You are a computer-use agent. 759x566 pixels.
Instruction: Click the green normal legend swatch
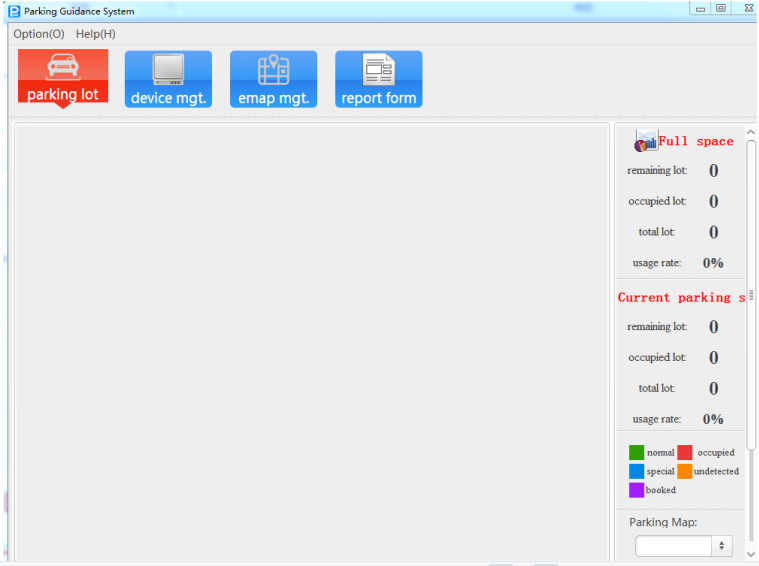coord(636,452)
